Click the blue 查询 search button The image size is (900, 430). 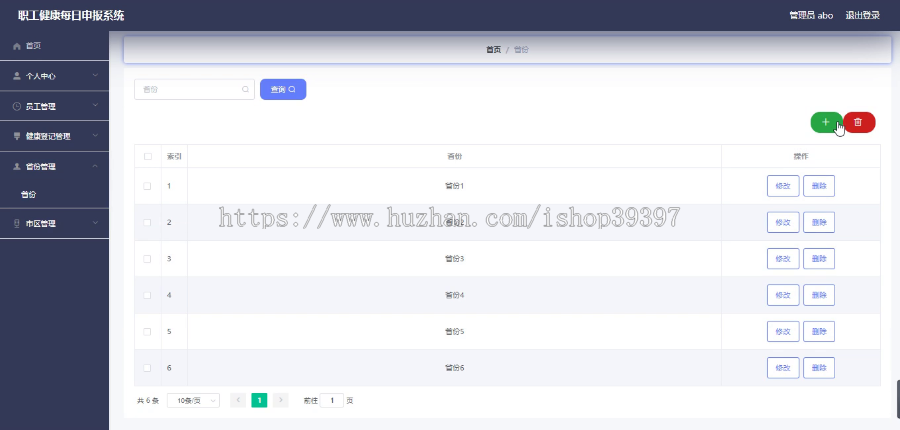[x=283, y=90]
